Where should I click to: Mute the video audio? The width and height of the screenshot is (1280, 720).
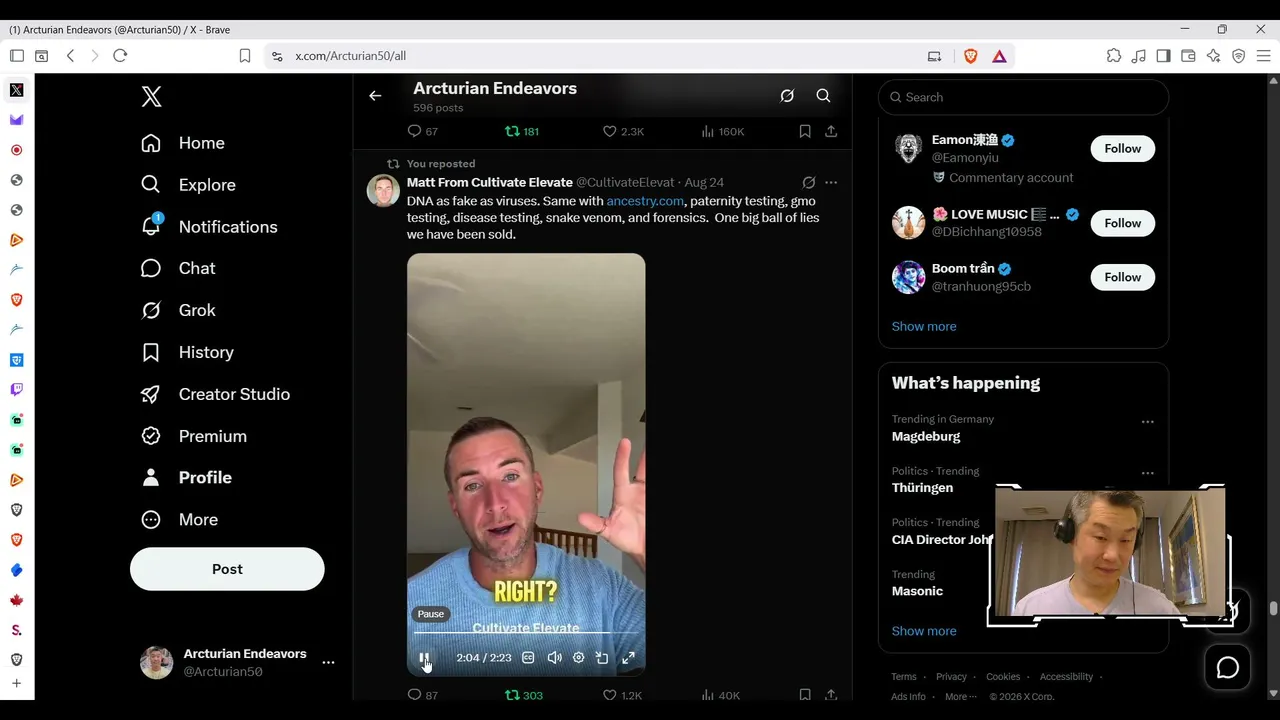554,658
